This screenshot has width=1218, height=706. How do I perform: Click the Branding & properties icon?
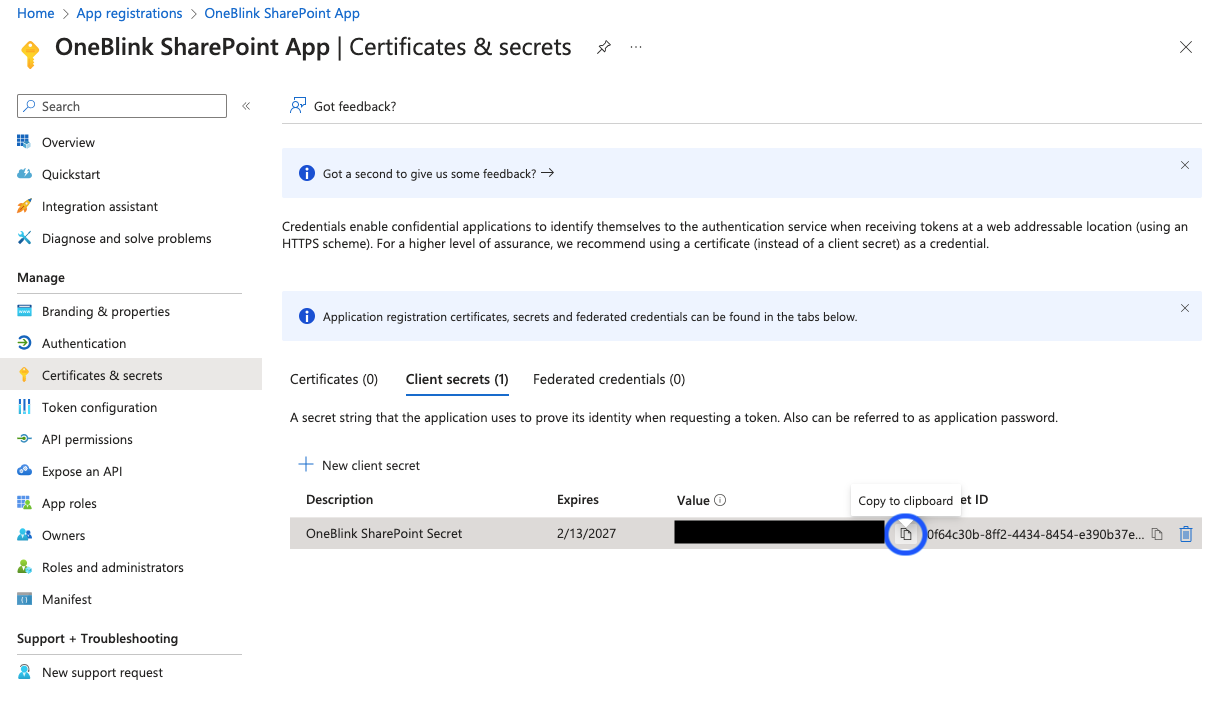[x=24, y=311]
